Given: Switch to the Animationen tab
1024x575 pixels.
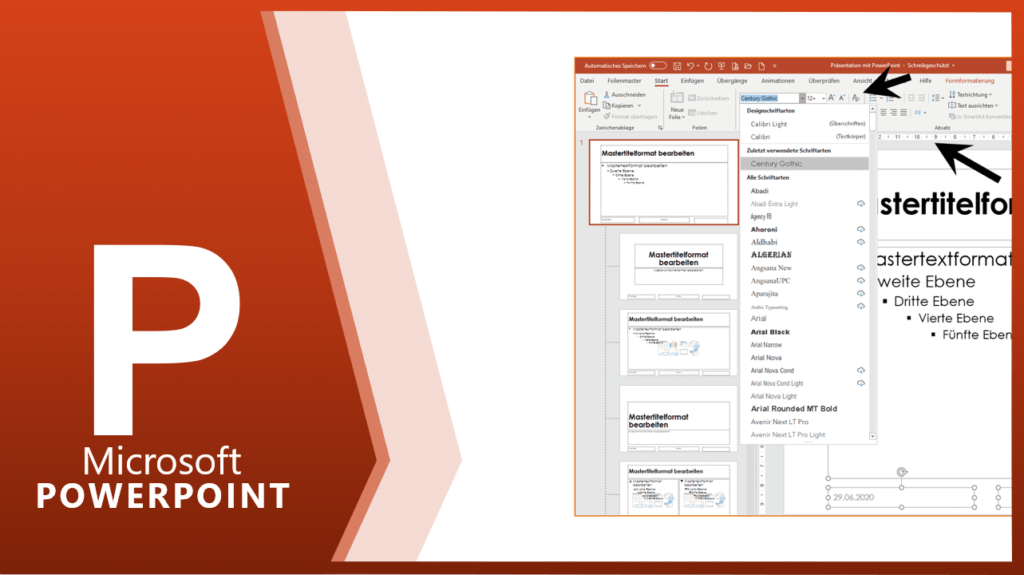Looking at the screenshot, I should [x=778, y=81].
